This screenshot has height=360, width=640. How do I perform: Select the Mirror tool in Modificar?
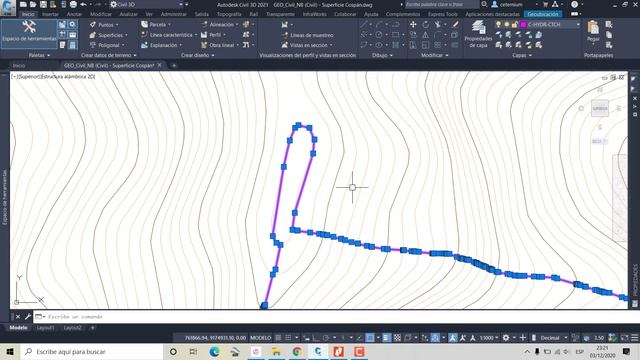coord(425,35)
